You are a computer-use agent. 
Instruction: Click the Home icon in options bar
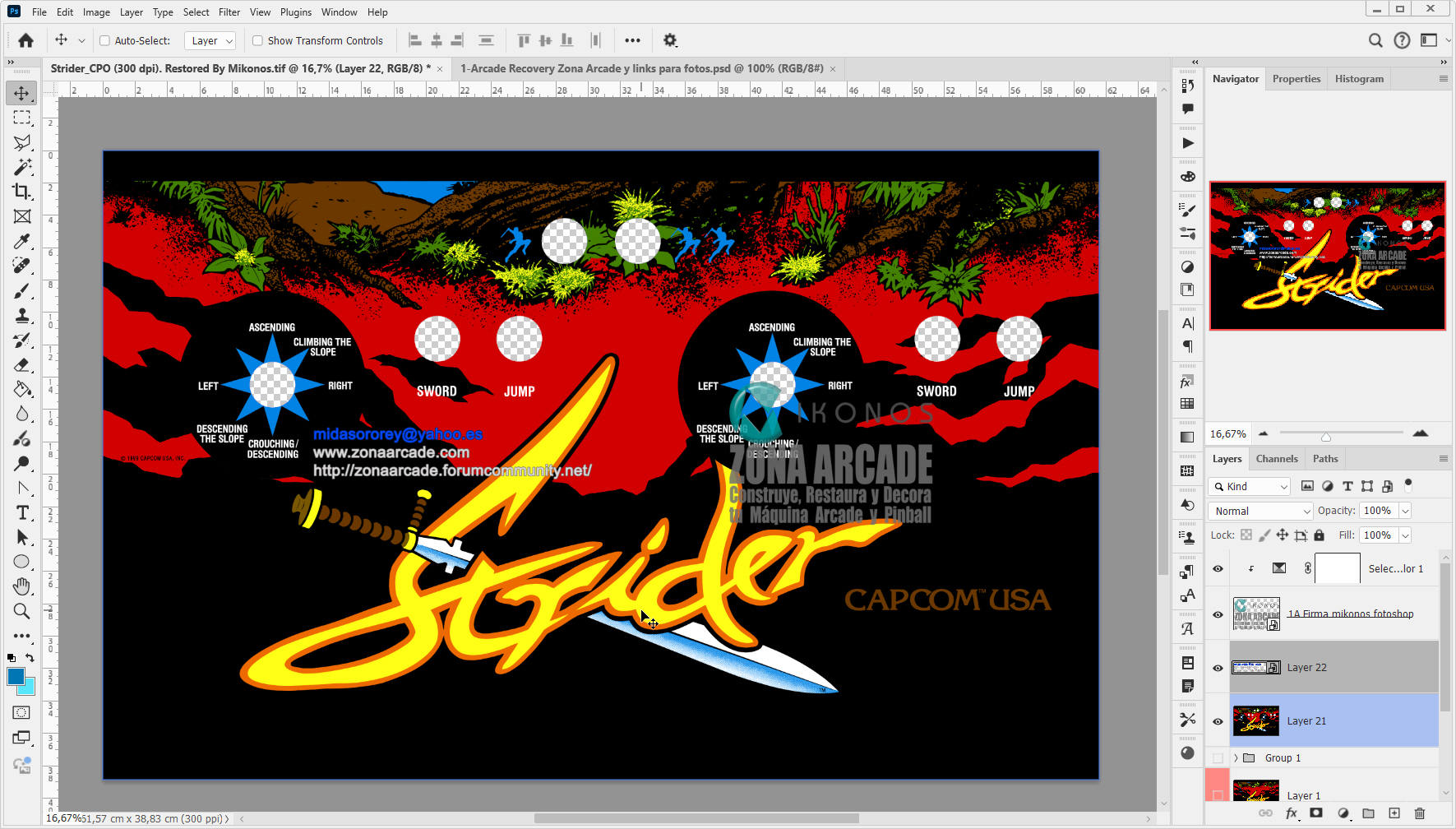tap(26, 40)
